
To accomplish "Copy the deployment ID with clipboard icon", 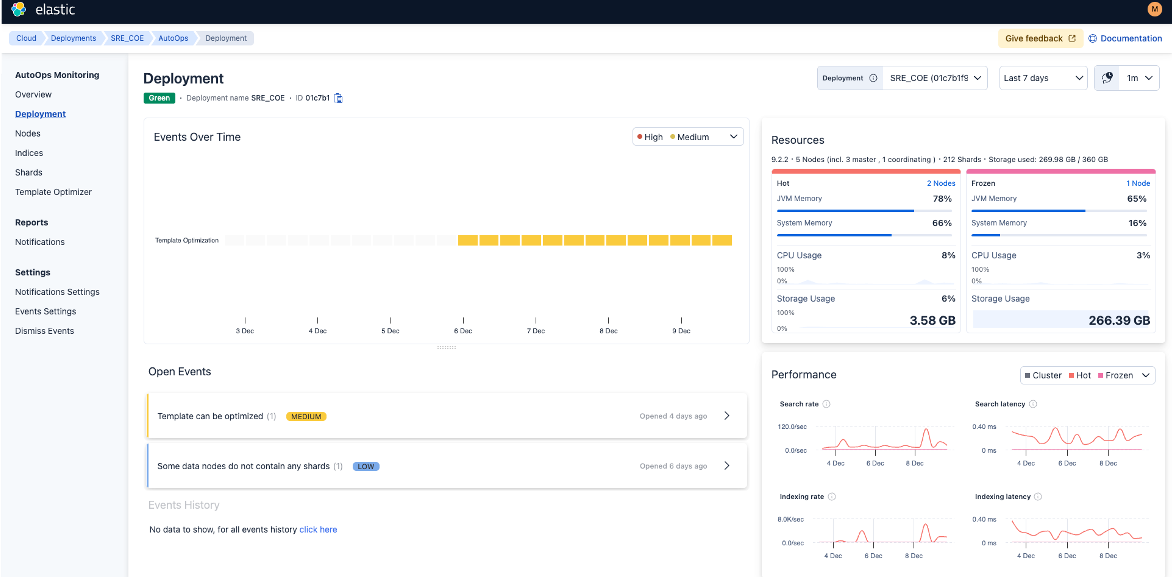I will [x=338, y=98].
